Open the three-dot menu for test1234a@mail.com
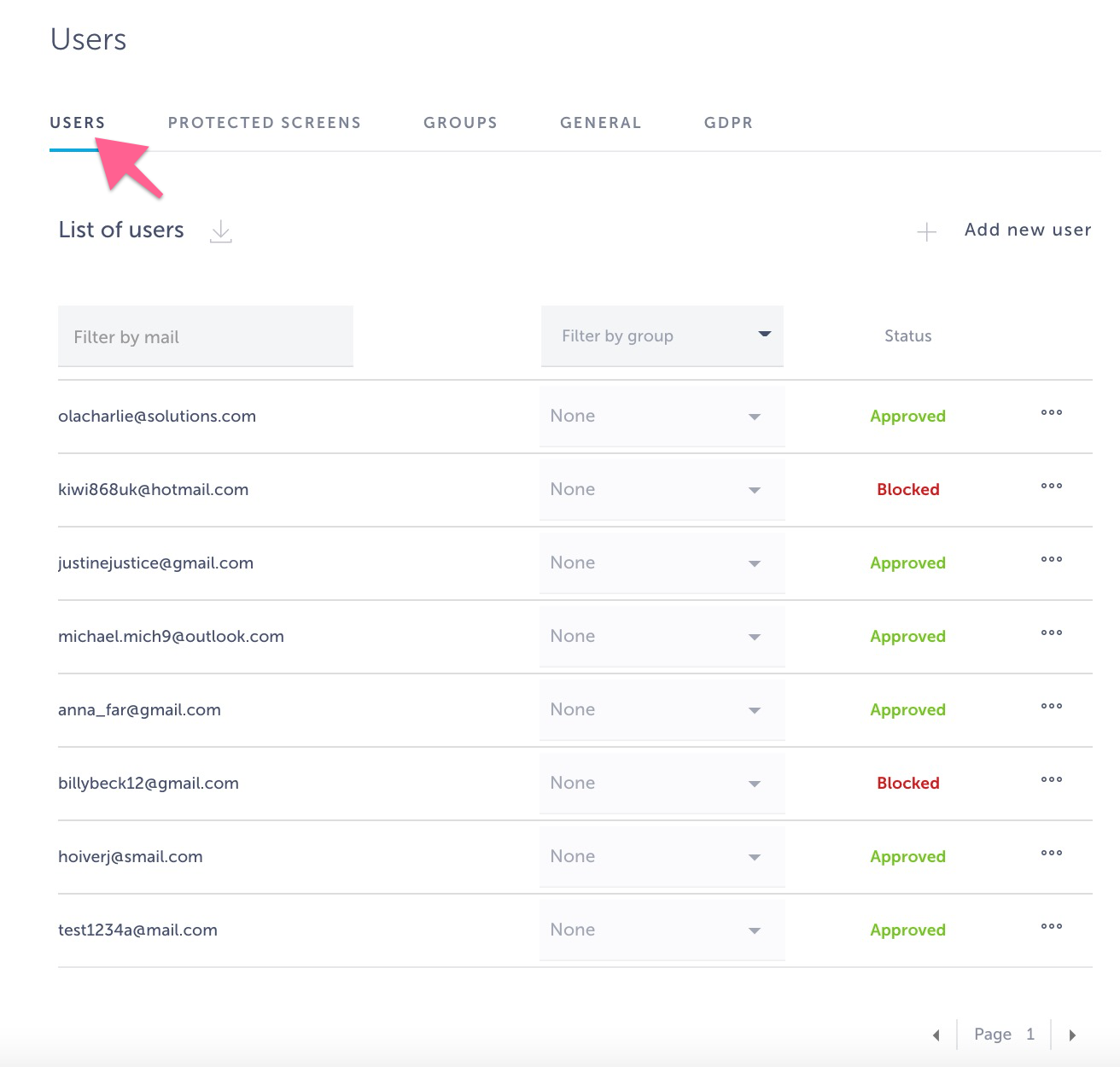Screen dimensions: 1120x1067 point(1051,927)
